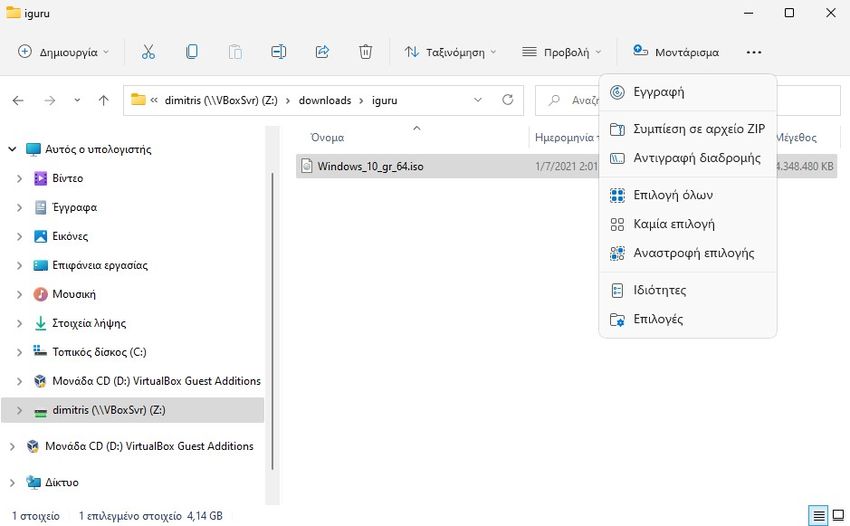
Task: Select Εγγραφή burn menu entry
Action: [x=687, y=92]
